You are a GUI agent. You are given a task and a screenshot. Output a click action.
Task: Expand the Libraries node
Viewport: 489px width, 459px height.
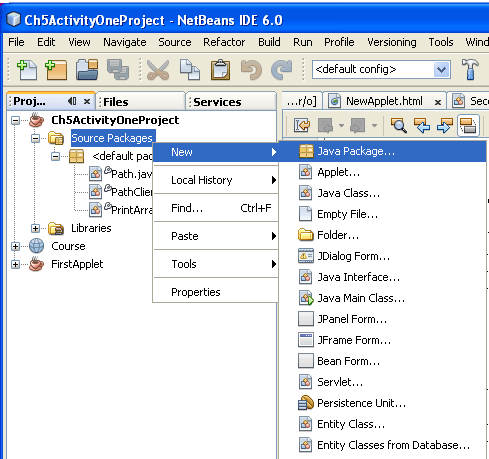pos(35,228)
